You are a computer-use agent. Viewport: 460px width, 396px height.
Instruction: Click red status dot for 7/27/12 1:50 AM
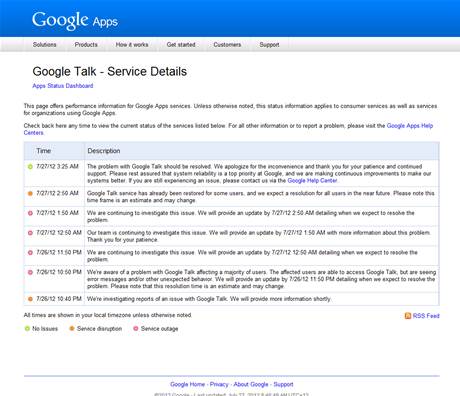click(30, 213)
